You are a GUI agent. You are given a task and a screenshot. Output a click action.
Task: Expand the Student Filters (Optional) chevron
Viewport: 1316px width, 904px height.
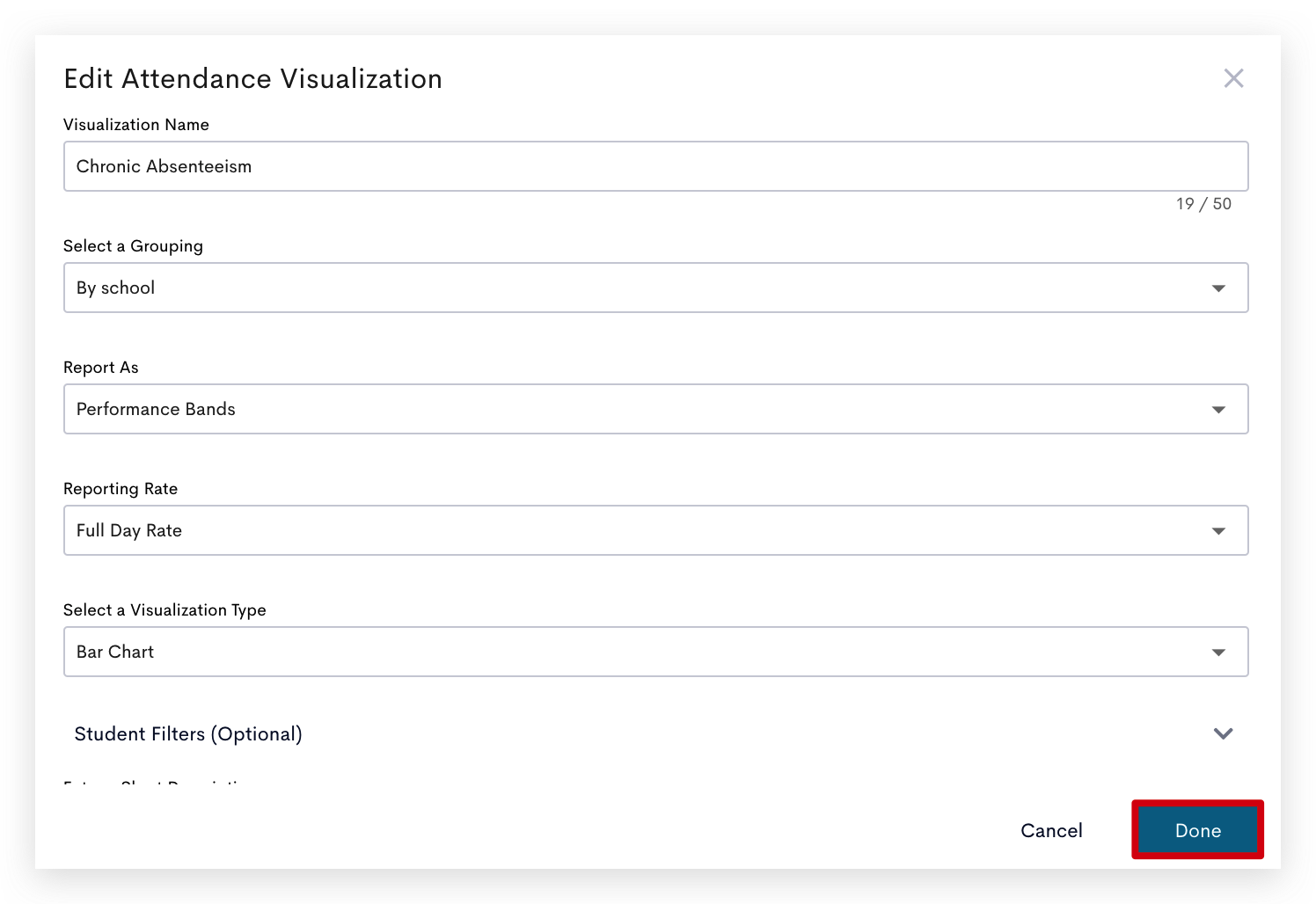(1223, 733)
